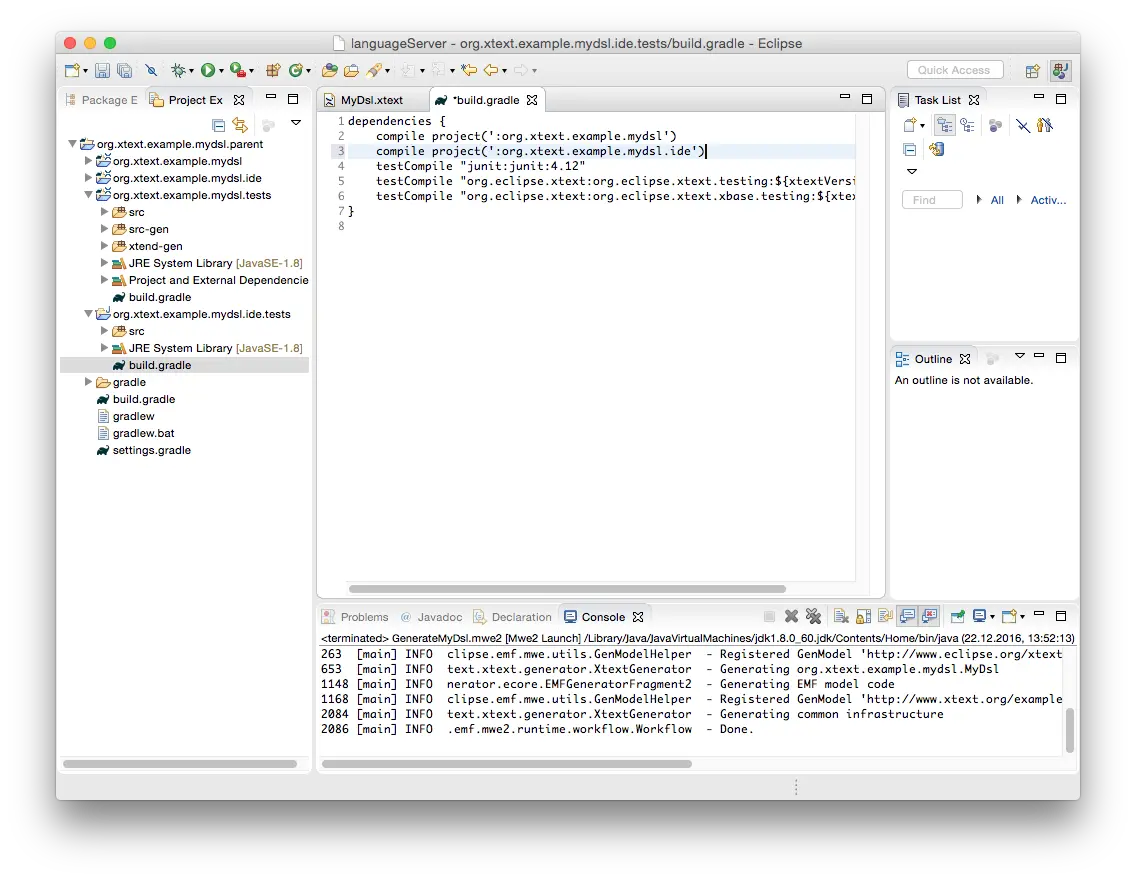Expand the gradle folder node
The image size is (1136, 880).
(x=88, y=382)
